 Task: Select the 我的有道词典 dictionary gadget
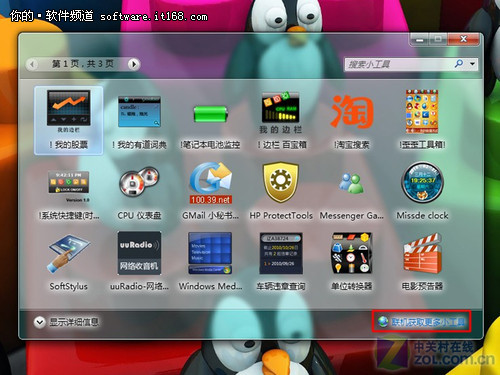click(x=139, y=121)
